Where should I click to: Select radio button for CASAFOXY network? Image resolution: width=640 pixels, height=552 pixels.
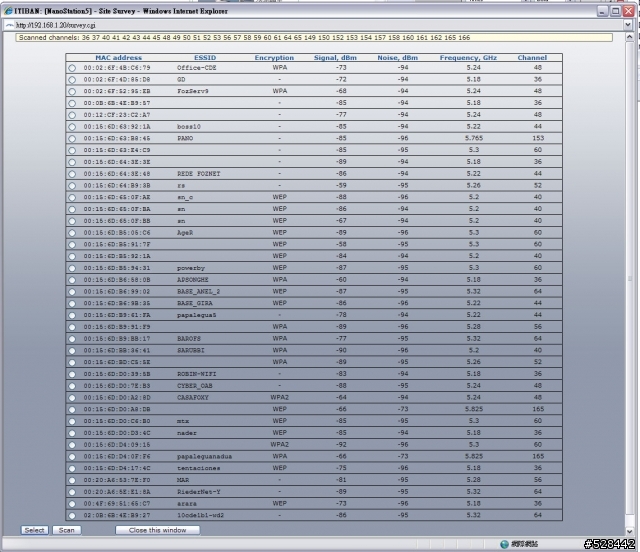[x=72, y=398]
